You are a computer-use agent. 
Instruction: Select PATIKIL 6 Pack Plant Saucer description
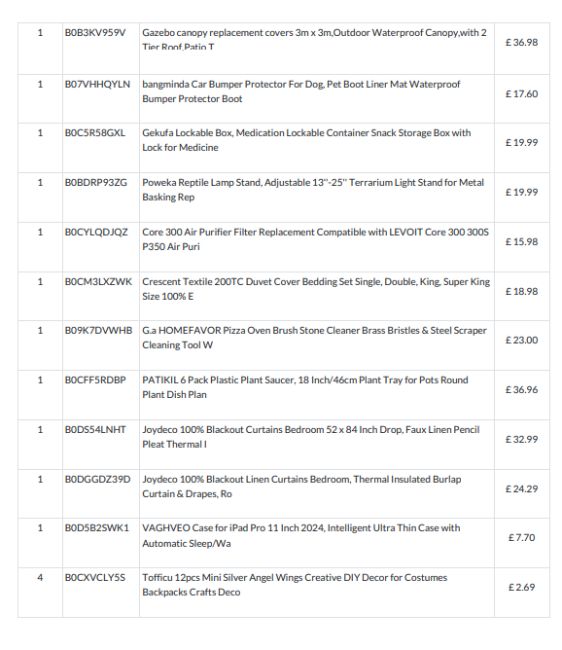305,387
